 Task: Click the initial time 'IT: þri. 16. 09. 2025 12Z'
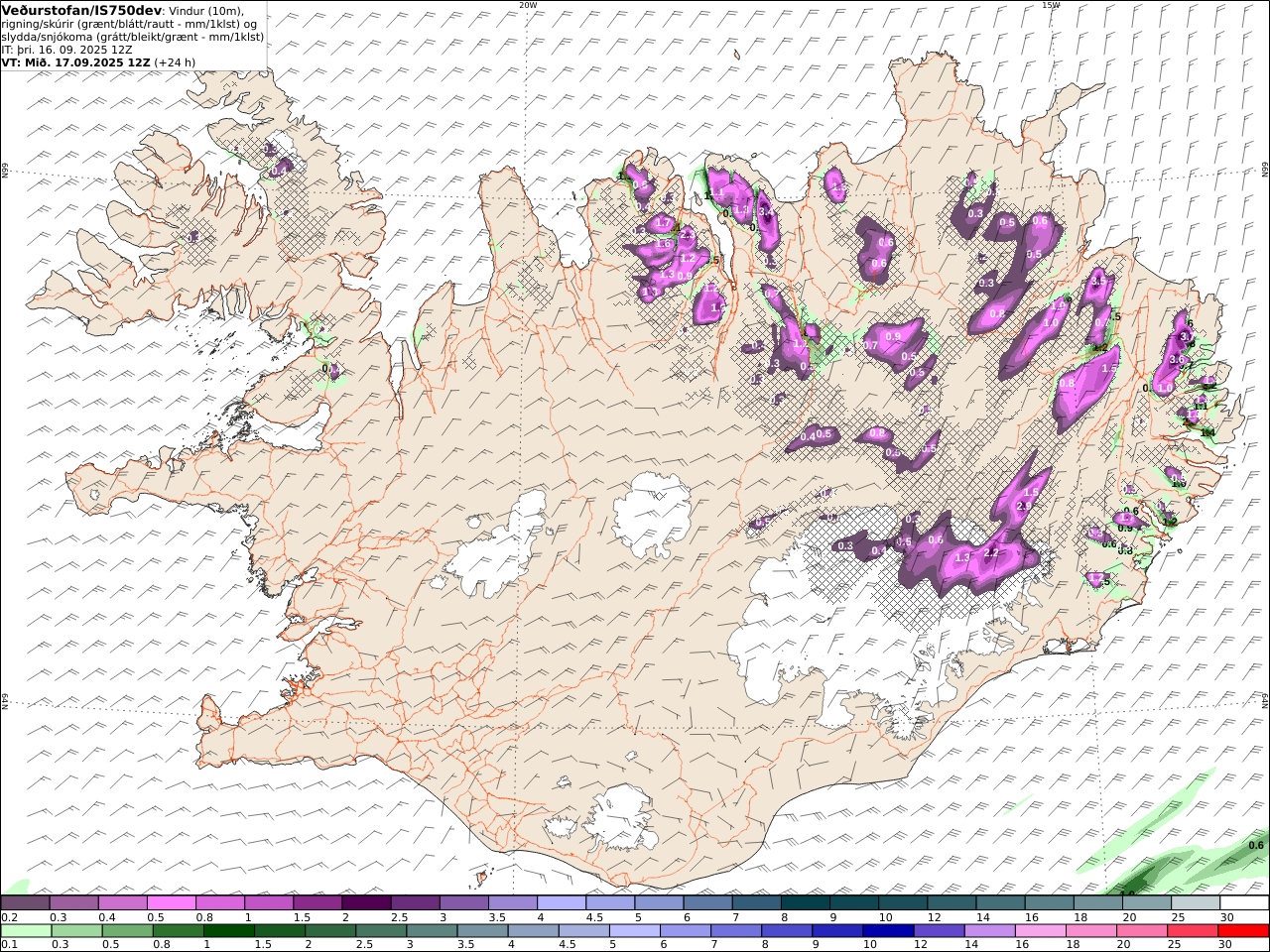67,49
